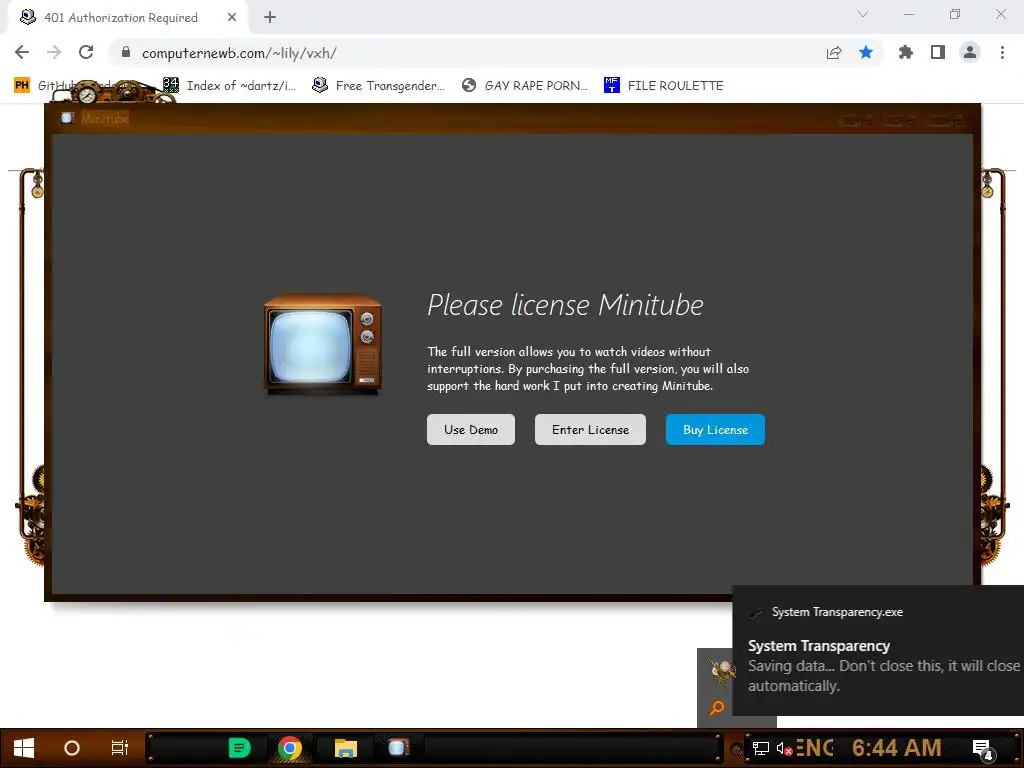
Task: Open network status tray icon
Action: [761, 748]
